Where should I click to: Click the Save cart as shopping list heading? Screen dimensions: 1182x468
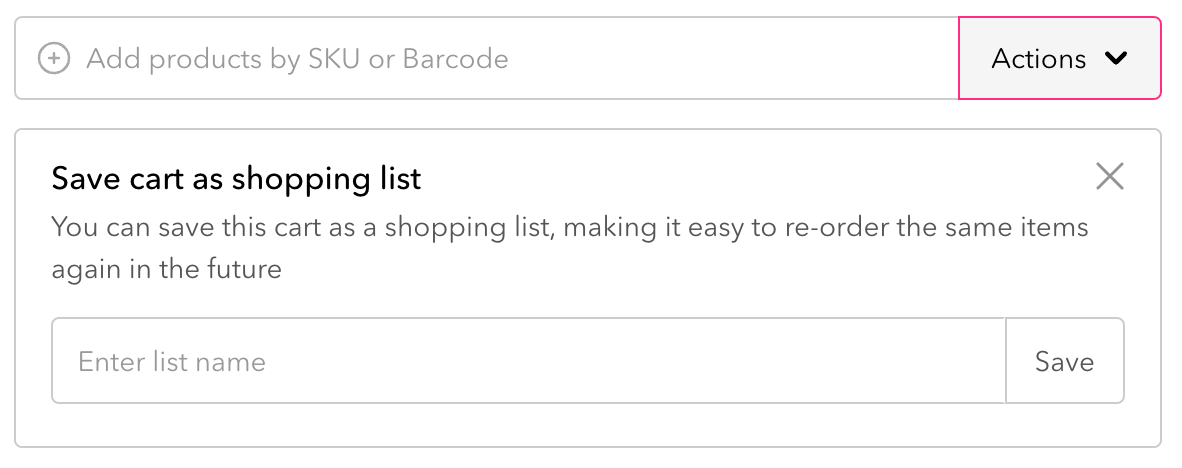click(x=236, y=179)
